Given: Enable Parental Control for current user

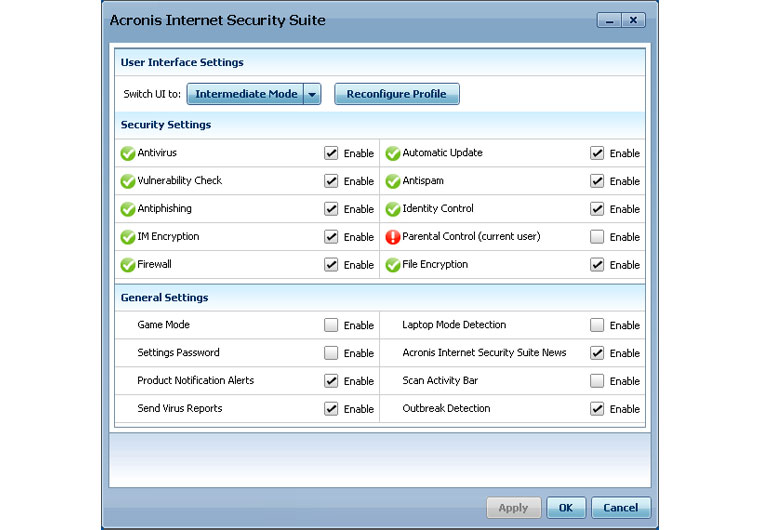Looking at the screenshot, I should (597, 237).
